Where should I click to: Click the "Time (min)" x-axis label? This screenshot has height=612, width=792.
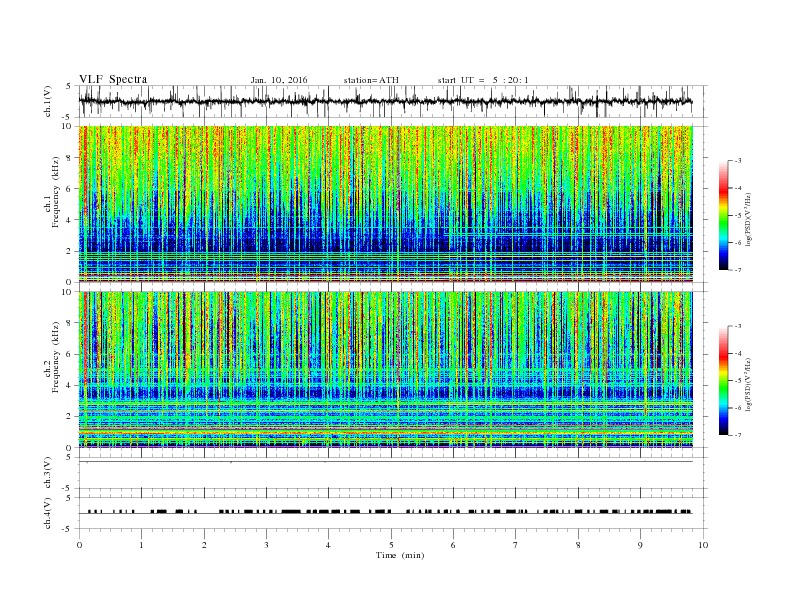pos(400,555)
